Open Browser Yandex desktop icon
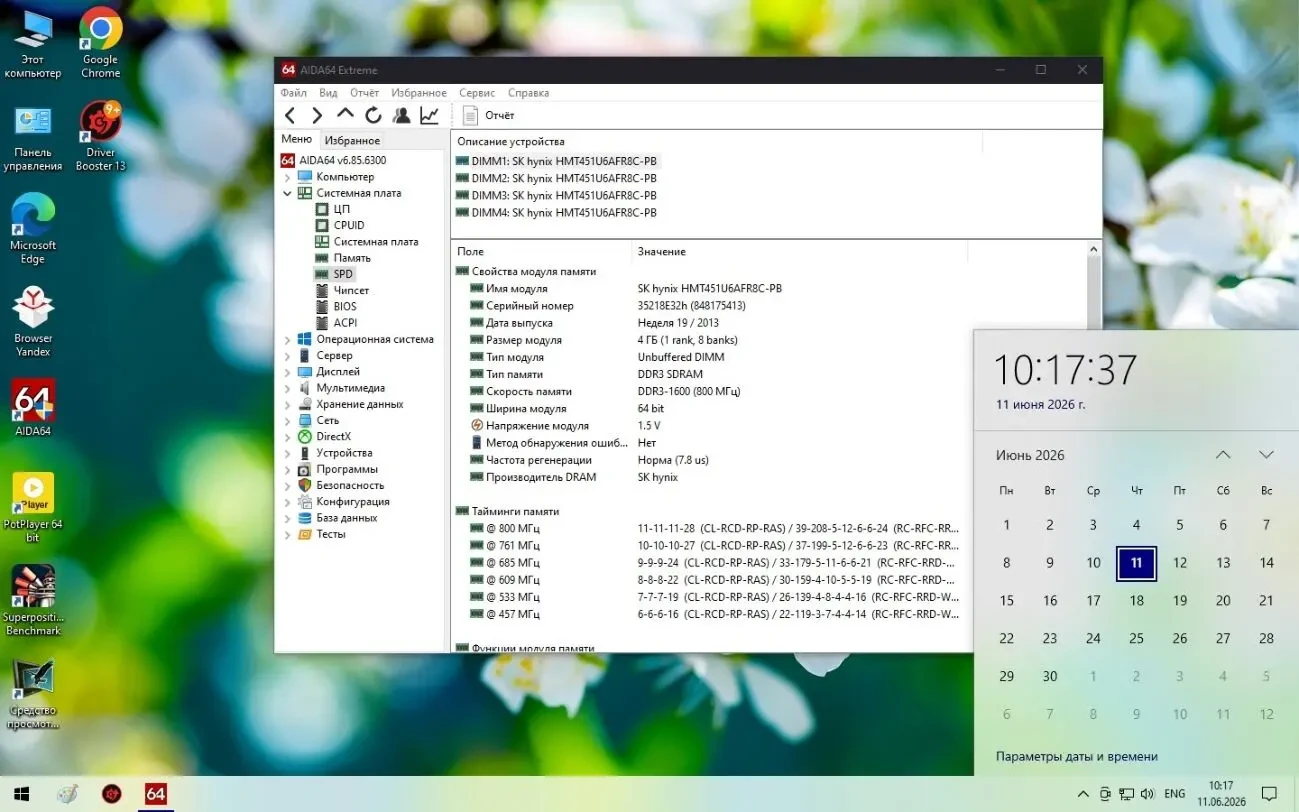The image size is (1299, 812). 33,321
